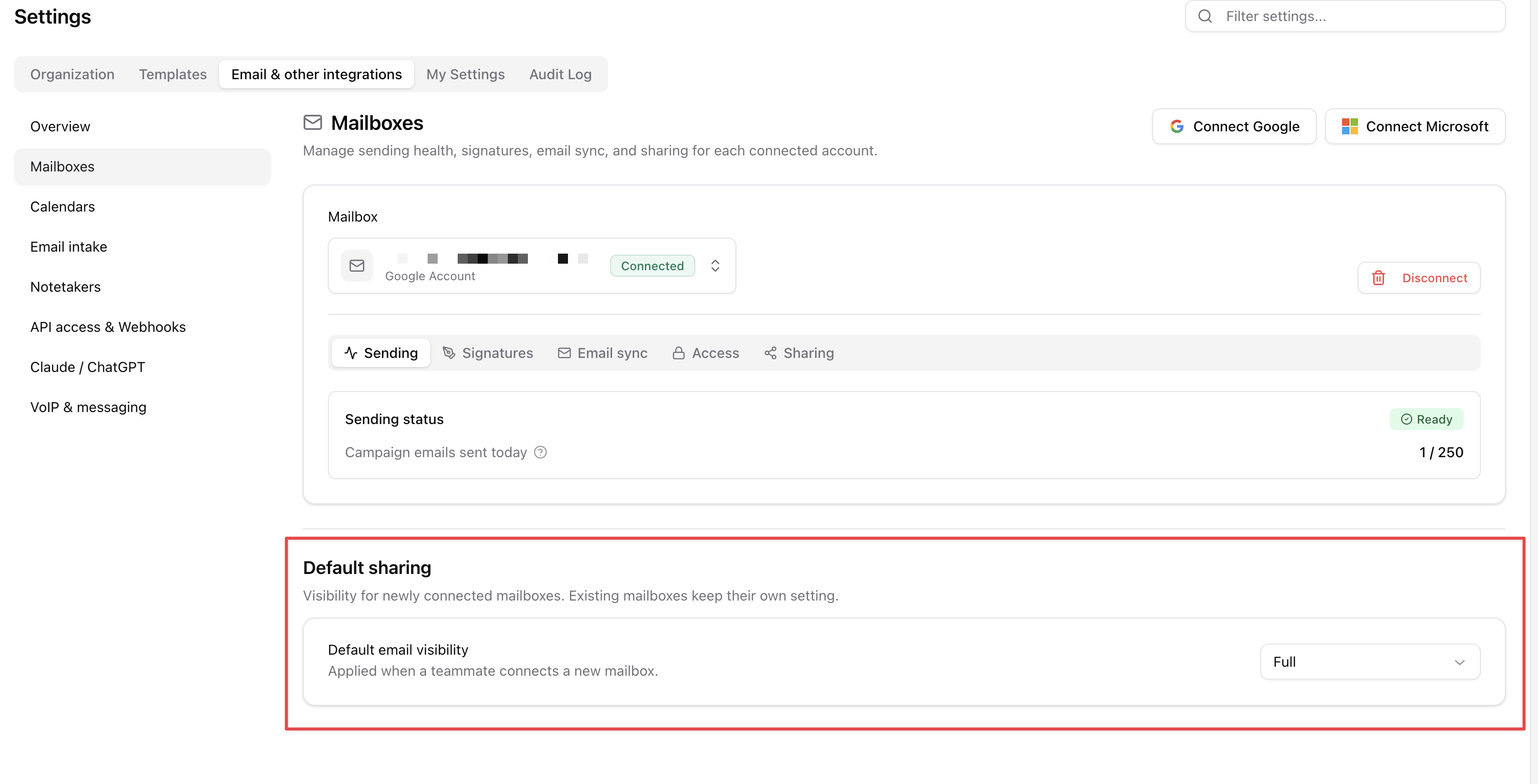The width and height of the screenshot is (1538, 784).
Task: Open the Default email visibility dropdown
Action: [1370, 662]
